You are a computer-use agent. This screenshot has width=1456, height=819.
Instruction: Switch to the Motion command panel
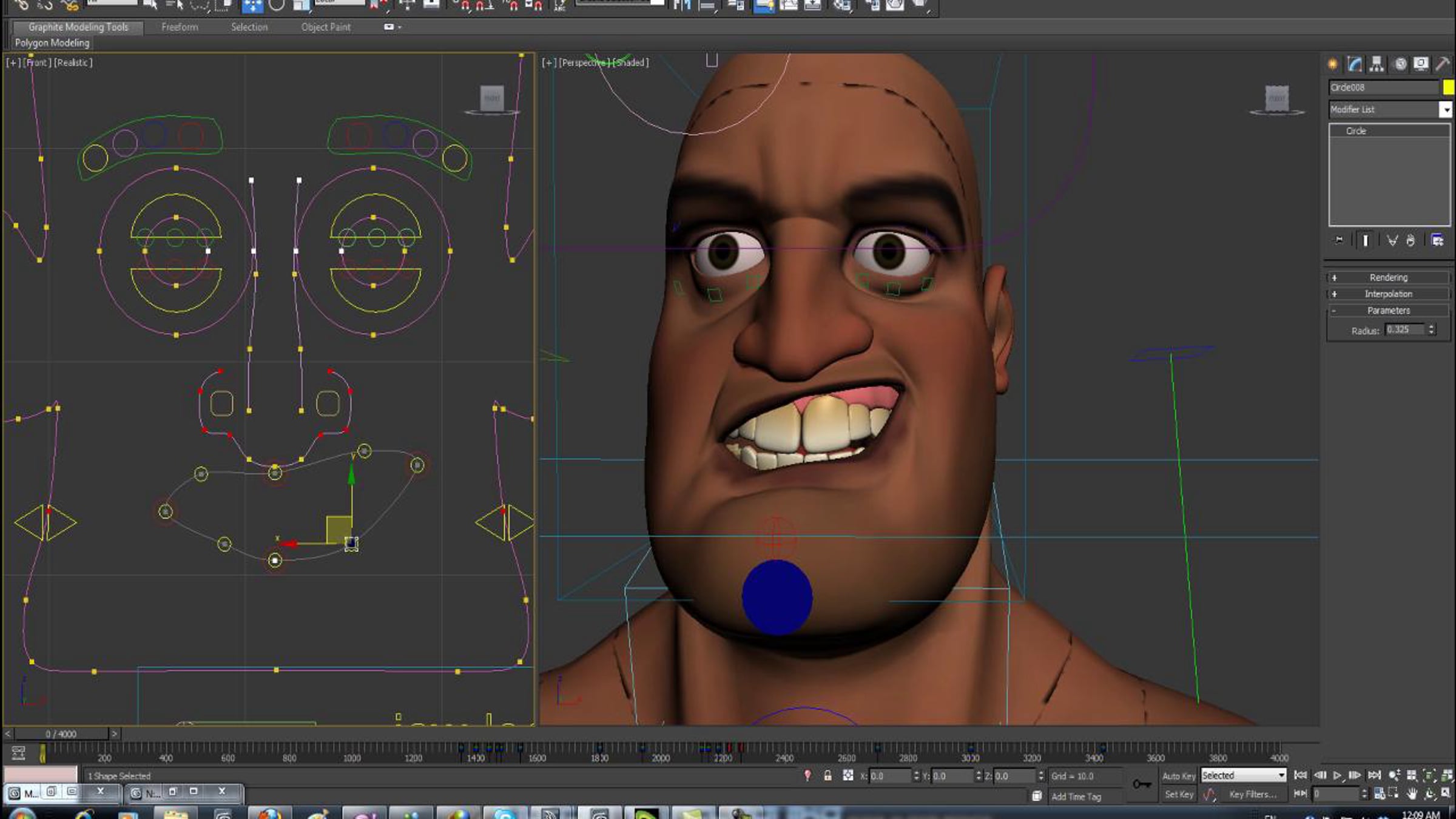click(1400, 64)
